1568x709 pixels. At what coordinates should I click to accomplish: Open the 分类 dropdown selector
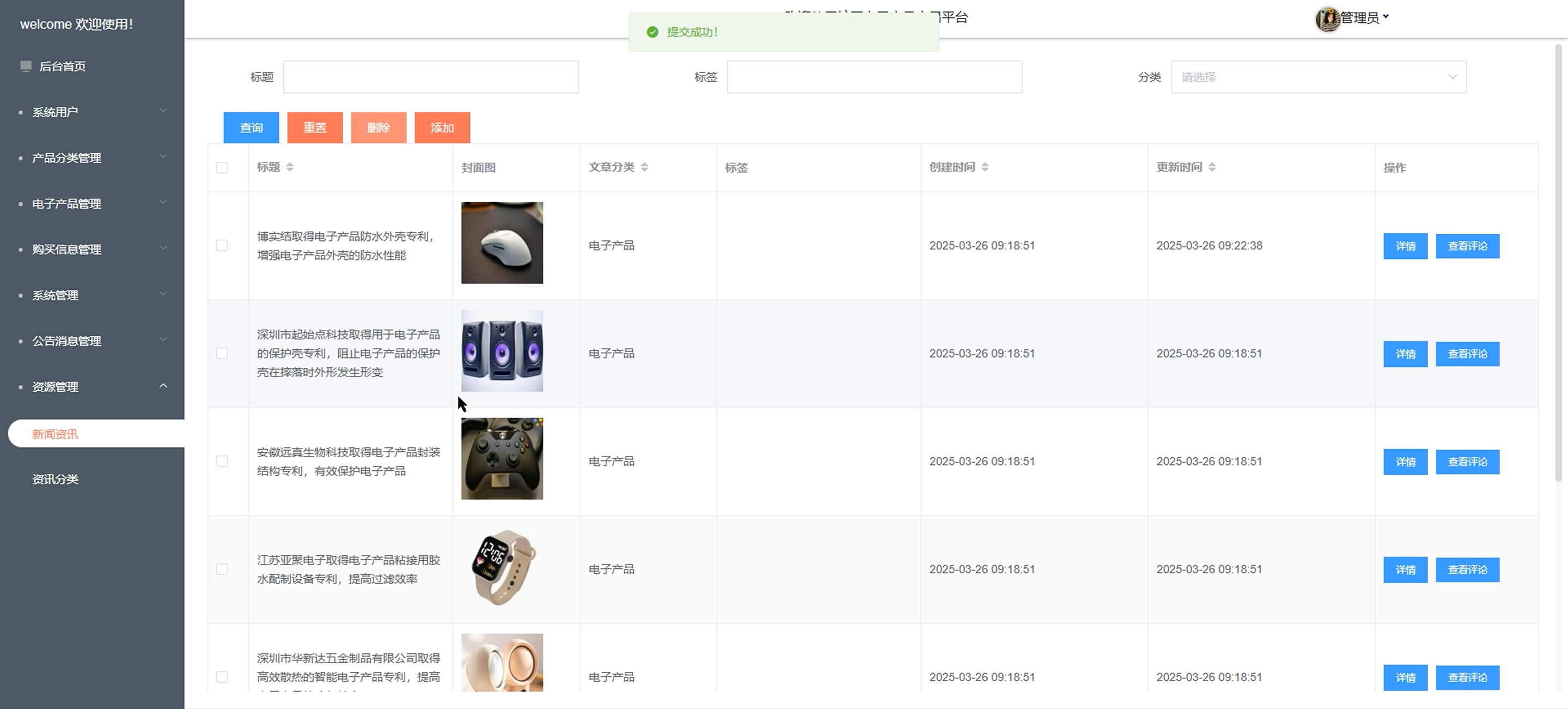(1319, 77)
